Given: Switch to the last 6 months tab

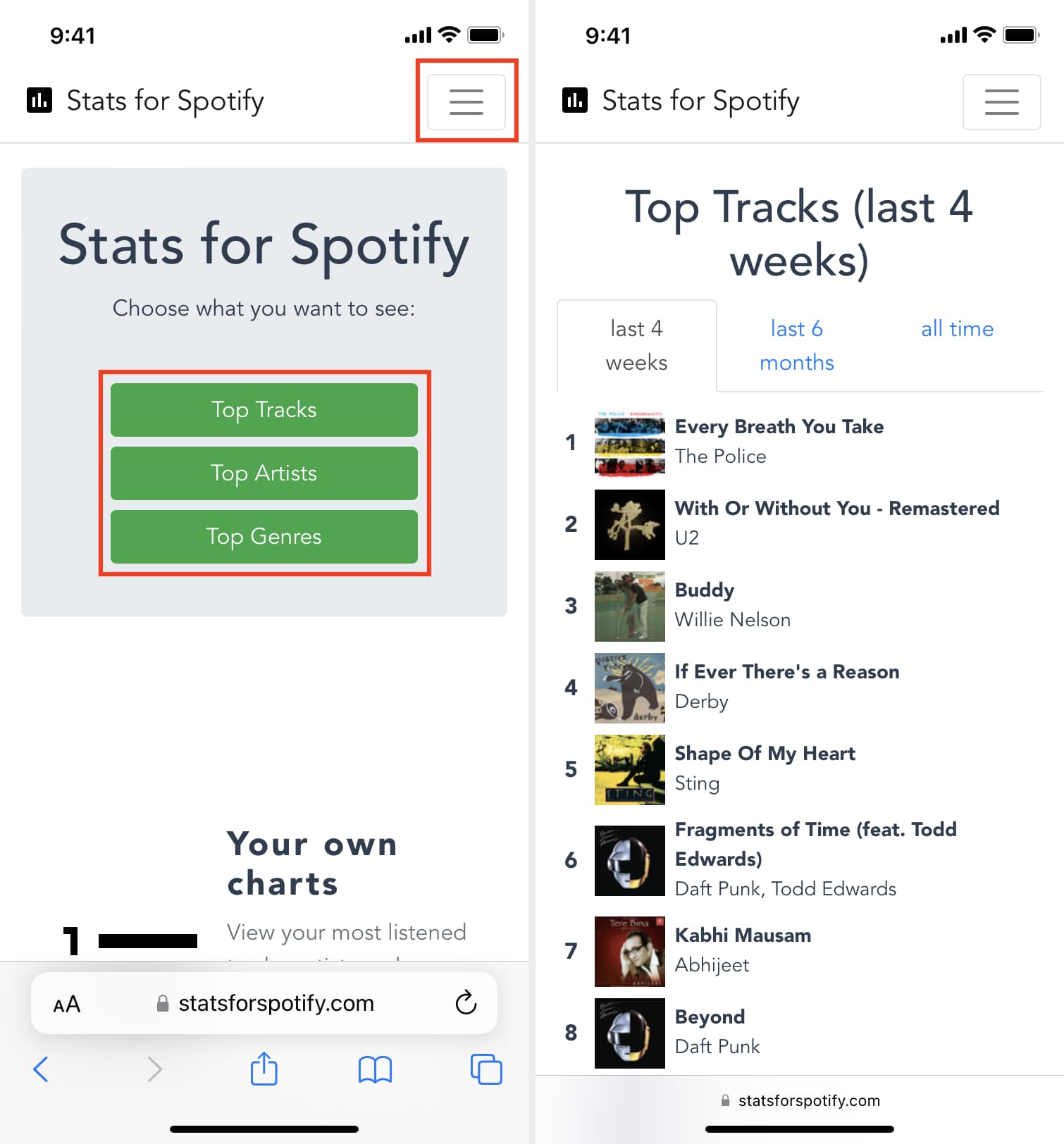Looking at the screenshot, I should [796, 345].
